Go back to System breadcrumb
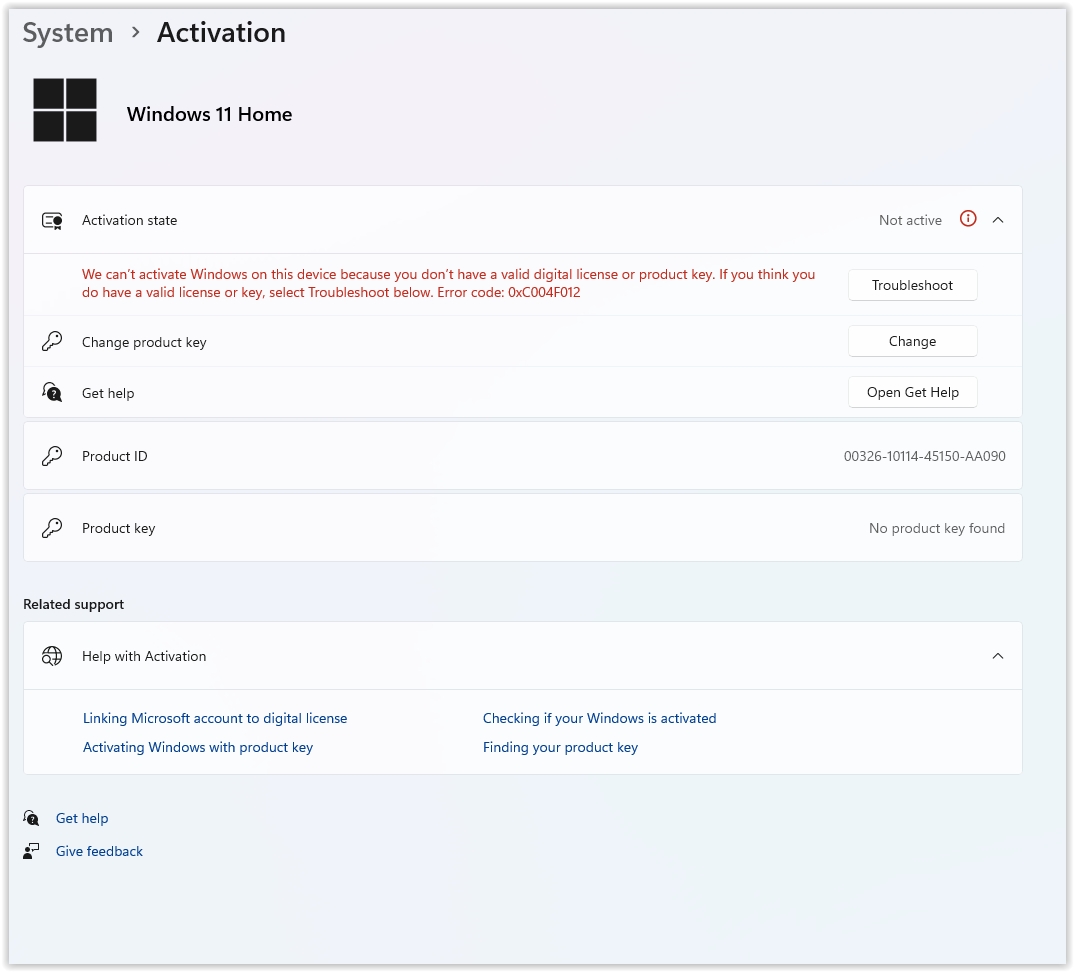The image size is (1074, 972). pyautogui.click(x=68, y=33)
